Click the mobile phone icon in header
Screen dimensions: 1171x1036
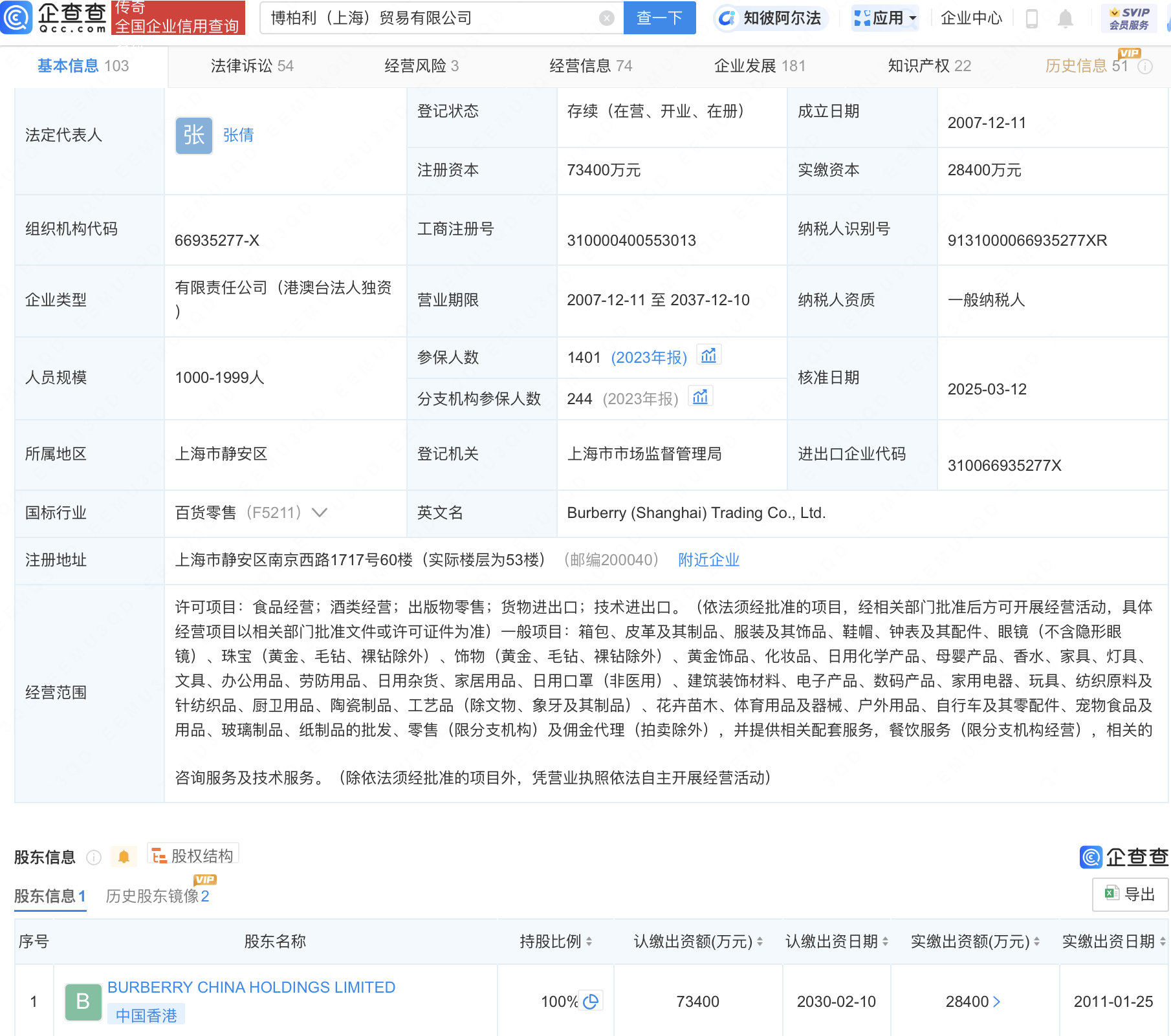tap(1032, 19)
